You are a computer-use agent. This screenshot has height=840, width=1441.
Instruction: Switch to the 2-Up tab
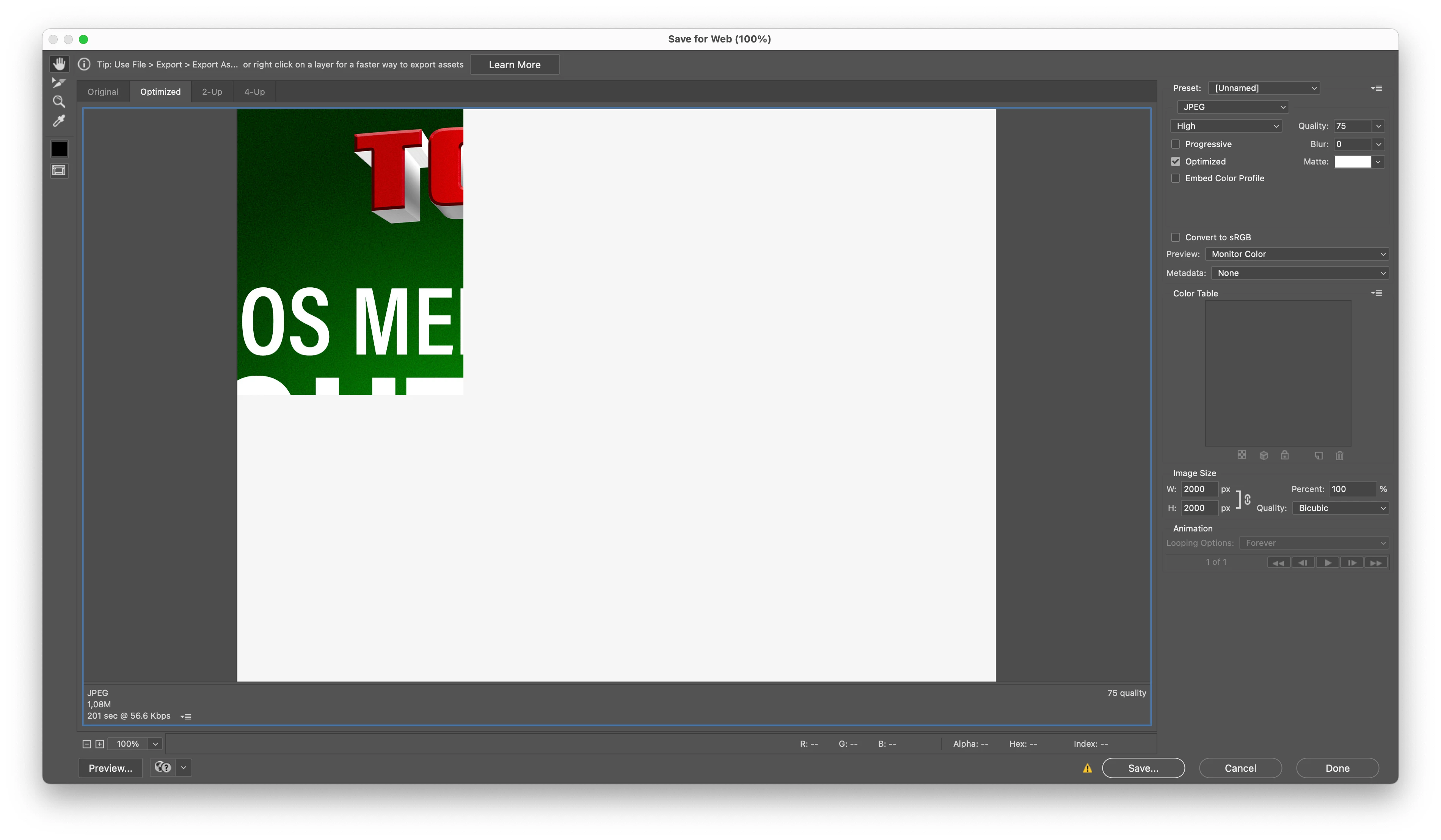pos(212,91)
